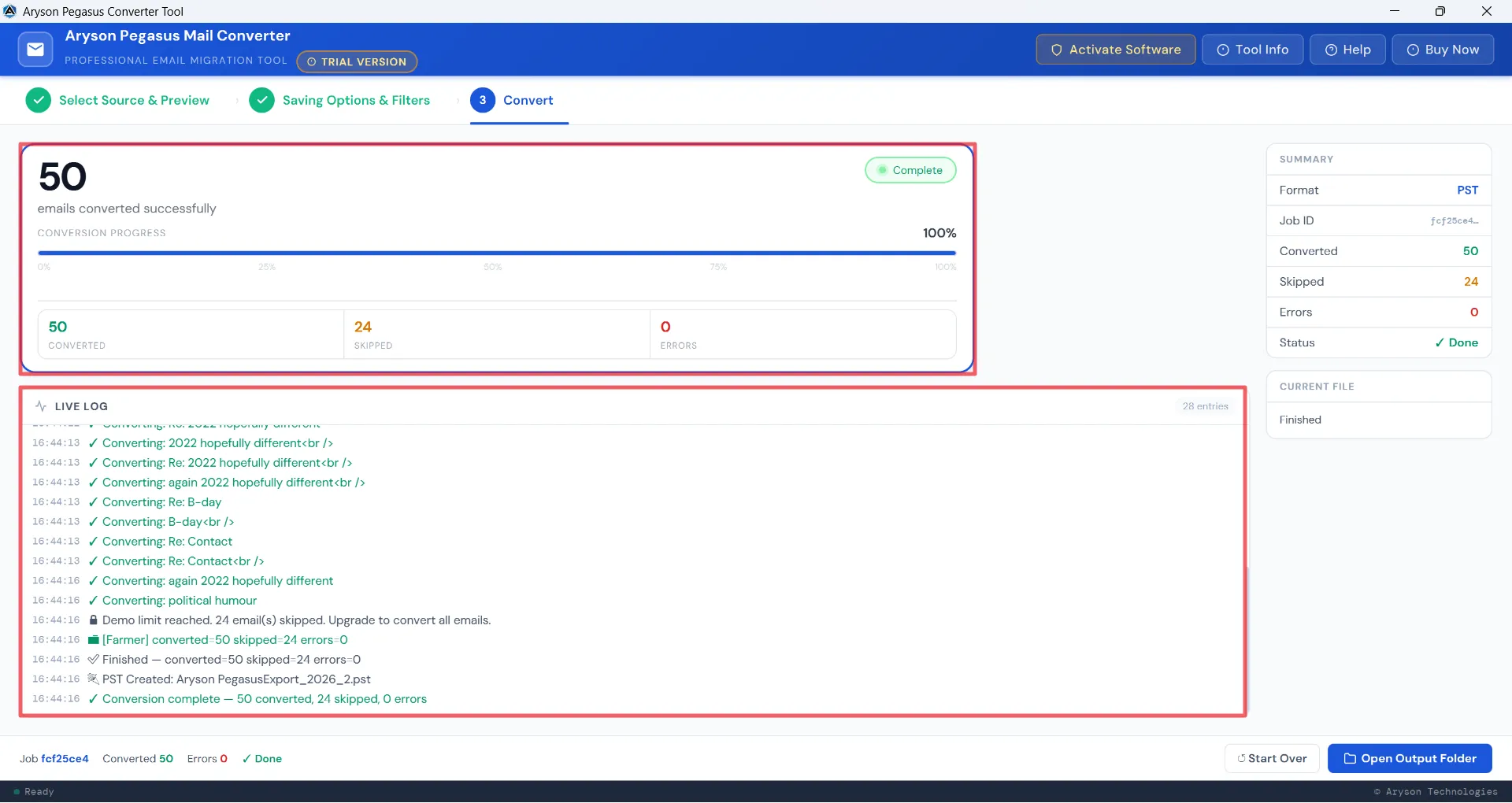Click Job fcf25ce4 in the footer
This screenshot has height=803, width=1512.
[x=54, y=759]
